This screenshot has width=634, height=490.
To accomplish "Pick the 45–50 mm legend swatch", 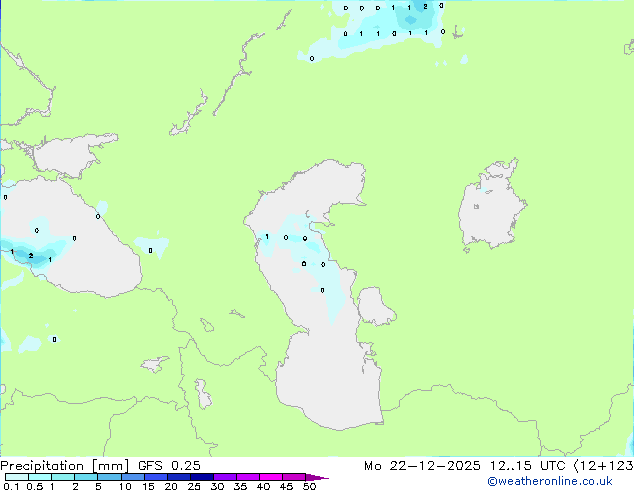I will (294, 477).
